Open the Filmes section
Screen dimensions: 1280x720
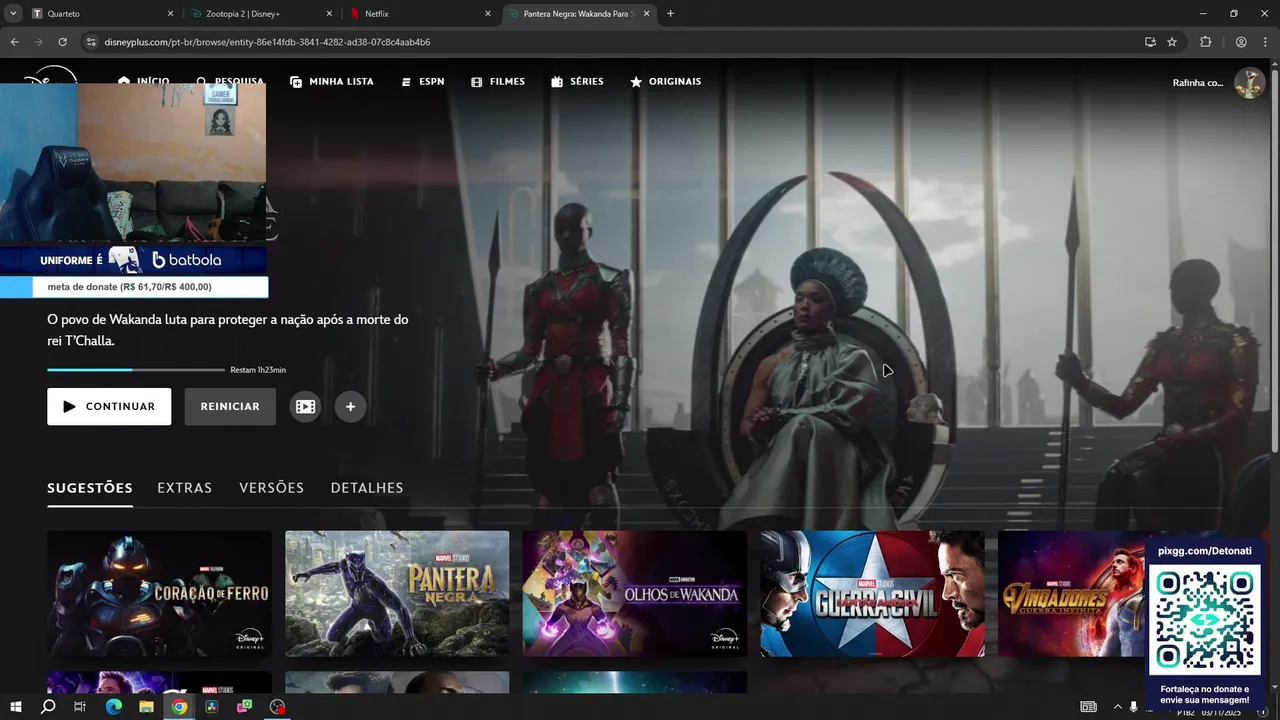[497, 81]
